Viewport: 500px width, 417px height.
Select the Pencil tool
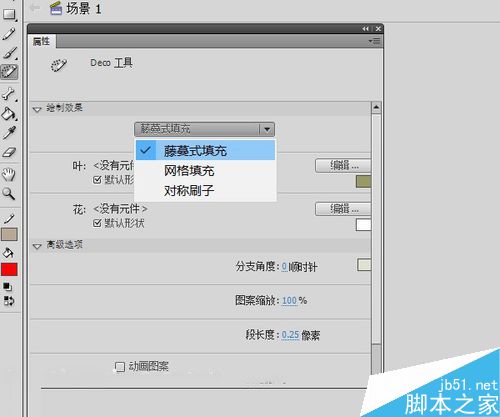pyautogui.click(x=9, y=34)
